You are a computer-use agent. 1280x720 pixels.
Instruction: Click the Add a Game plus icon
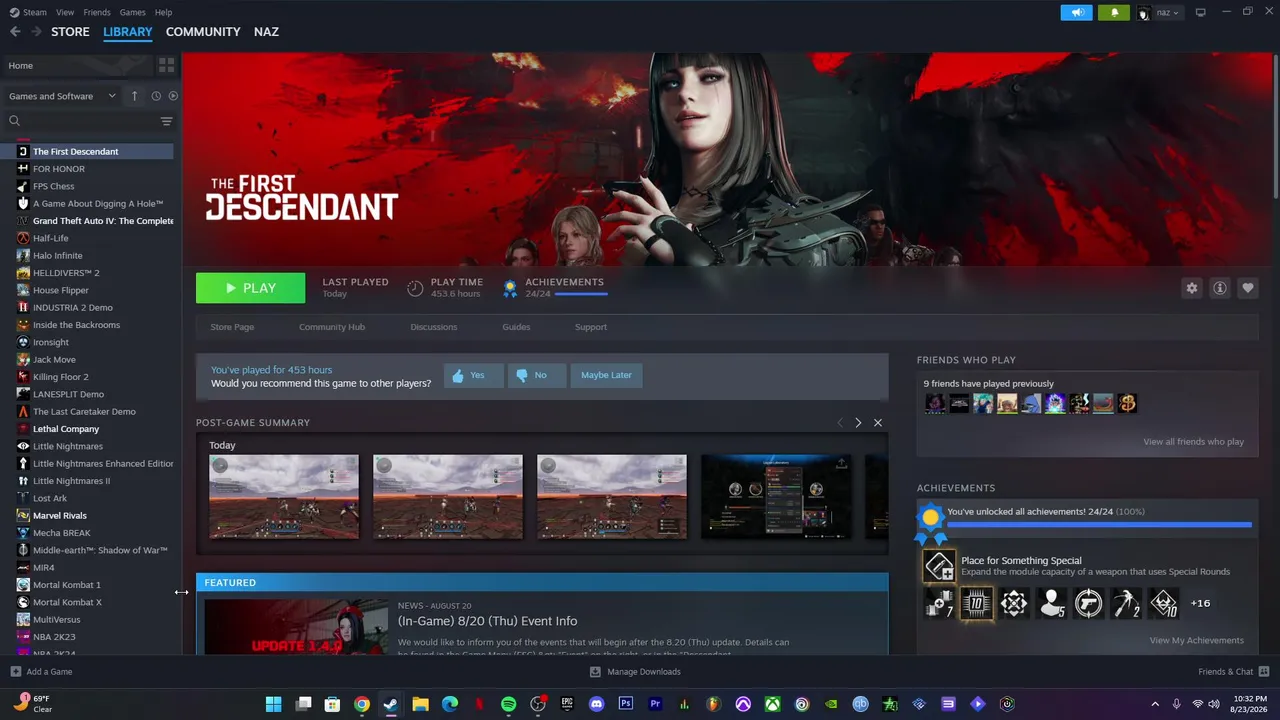[15, 672]
